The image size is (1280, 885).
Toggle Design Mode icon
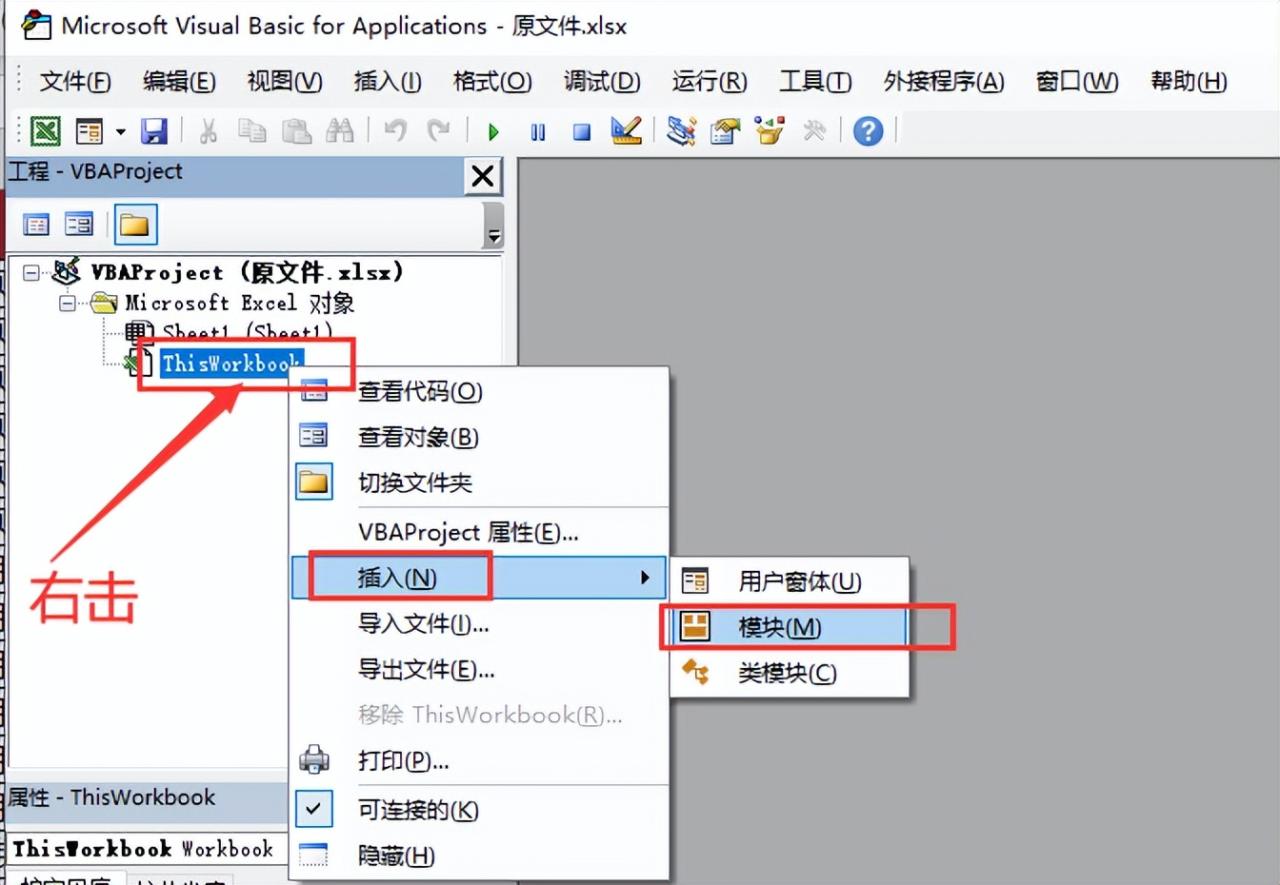pos(626,131)
